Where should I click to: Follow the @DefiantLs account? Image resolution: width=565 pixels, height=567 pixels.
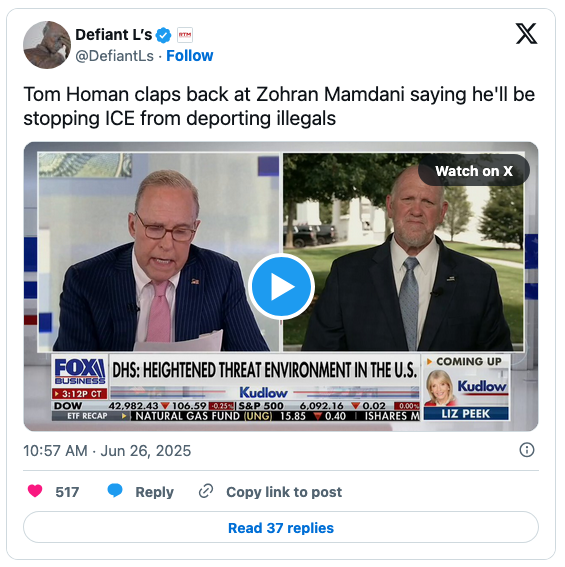tap(190, 56)
